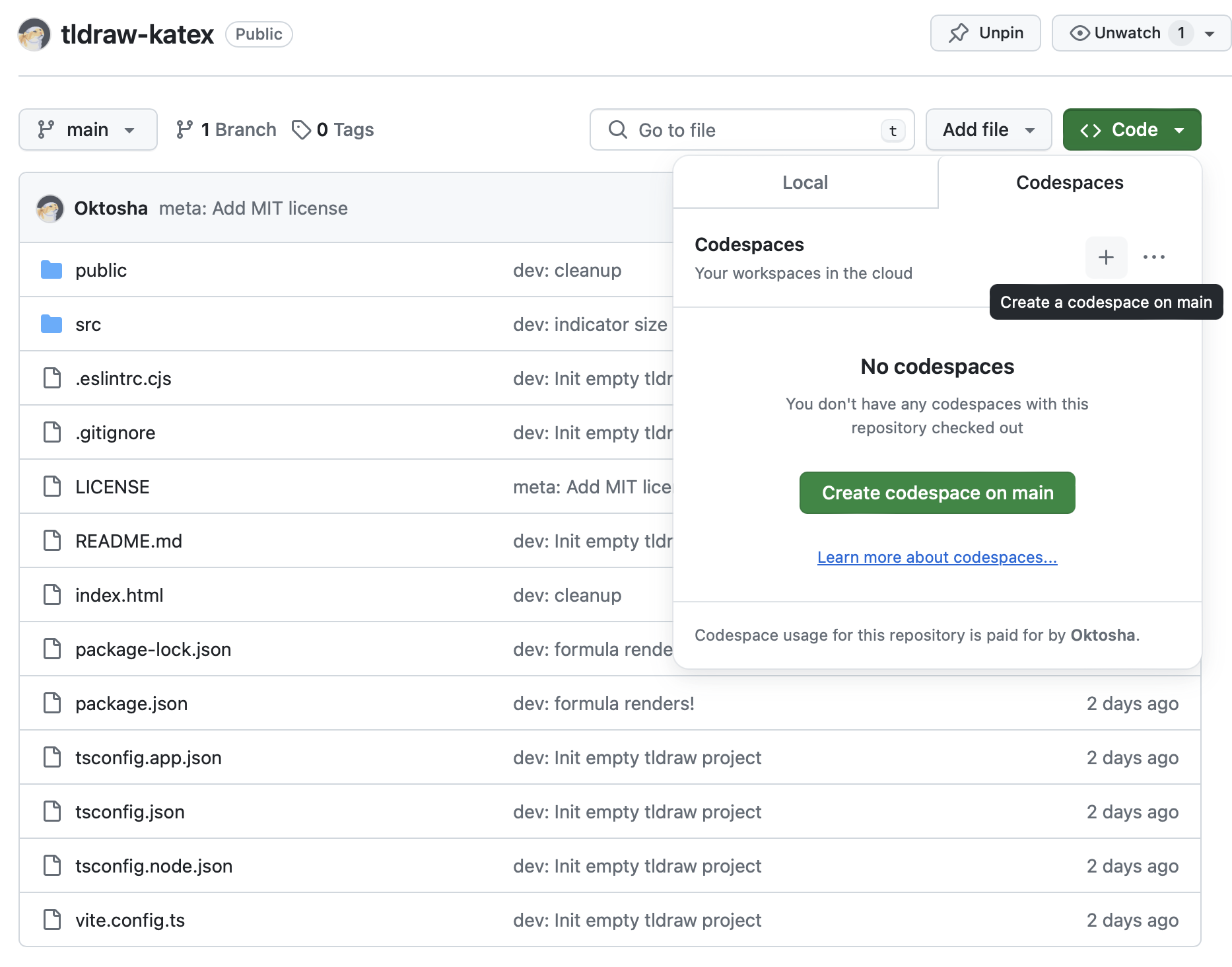This screenshot has width=1232, height=967.
Task: Click the file icon for index.html
Action: click(52, 595)
